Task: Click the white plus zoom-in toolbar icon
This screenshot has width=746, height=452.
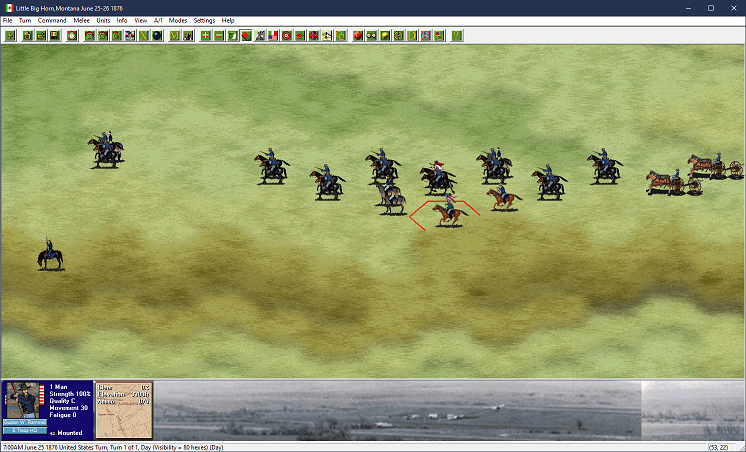Action: 206,36
